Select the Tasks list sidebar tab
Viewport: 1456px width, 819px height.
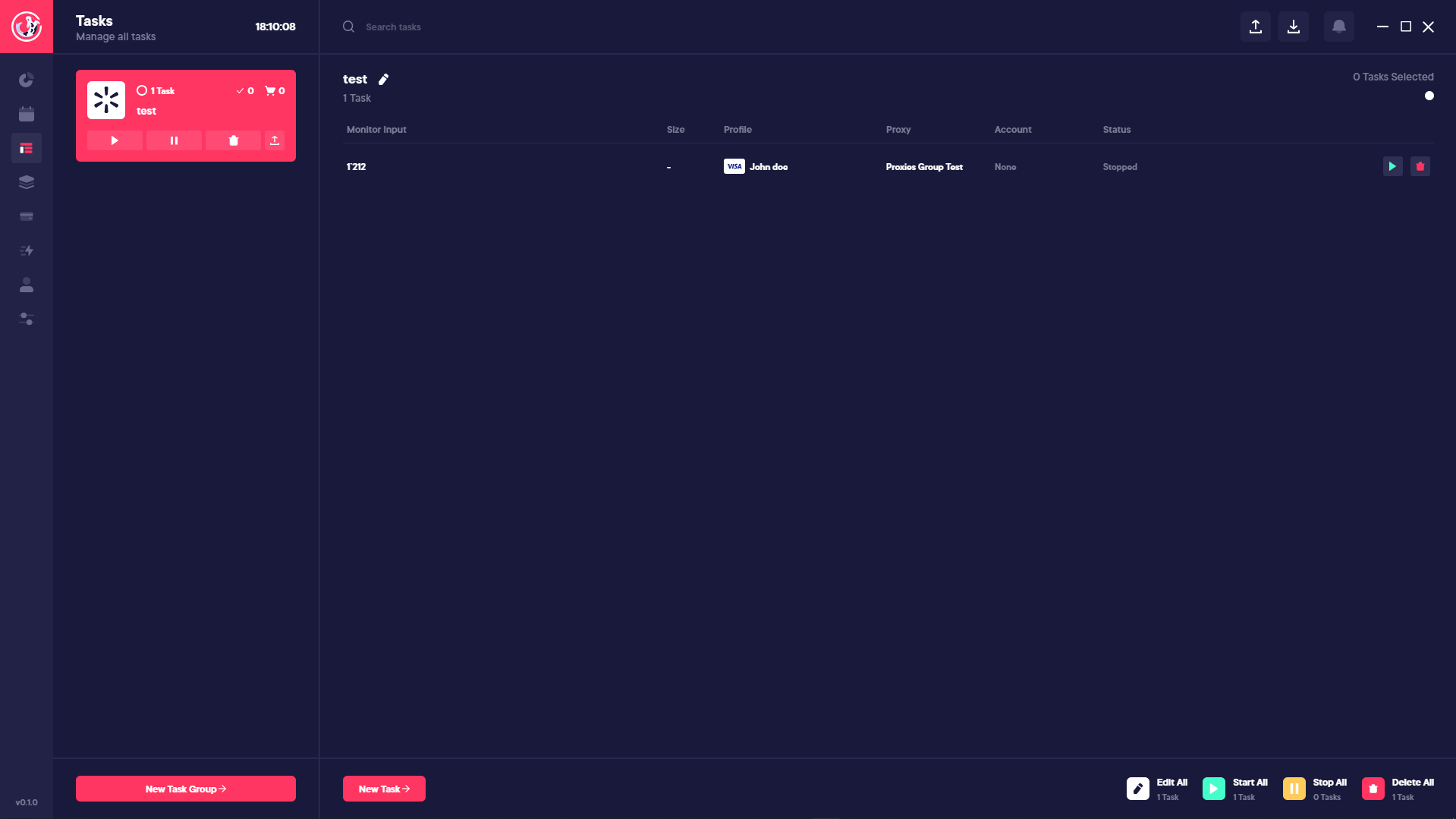tap(27, 148)
